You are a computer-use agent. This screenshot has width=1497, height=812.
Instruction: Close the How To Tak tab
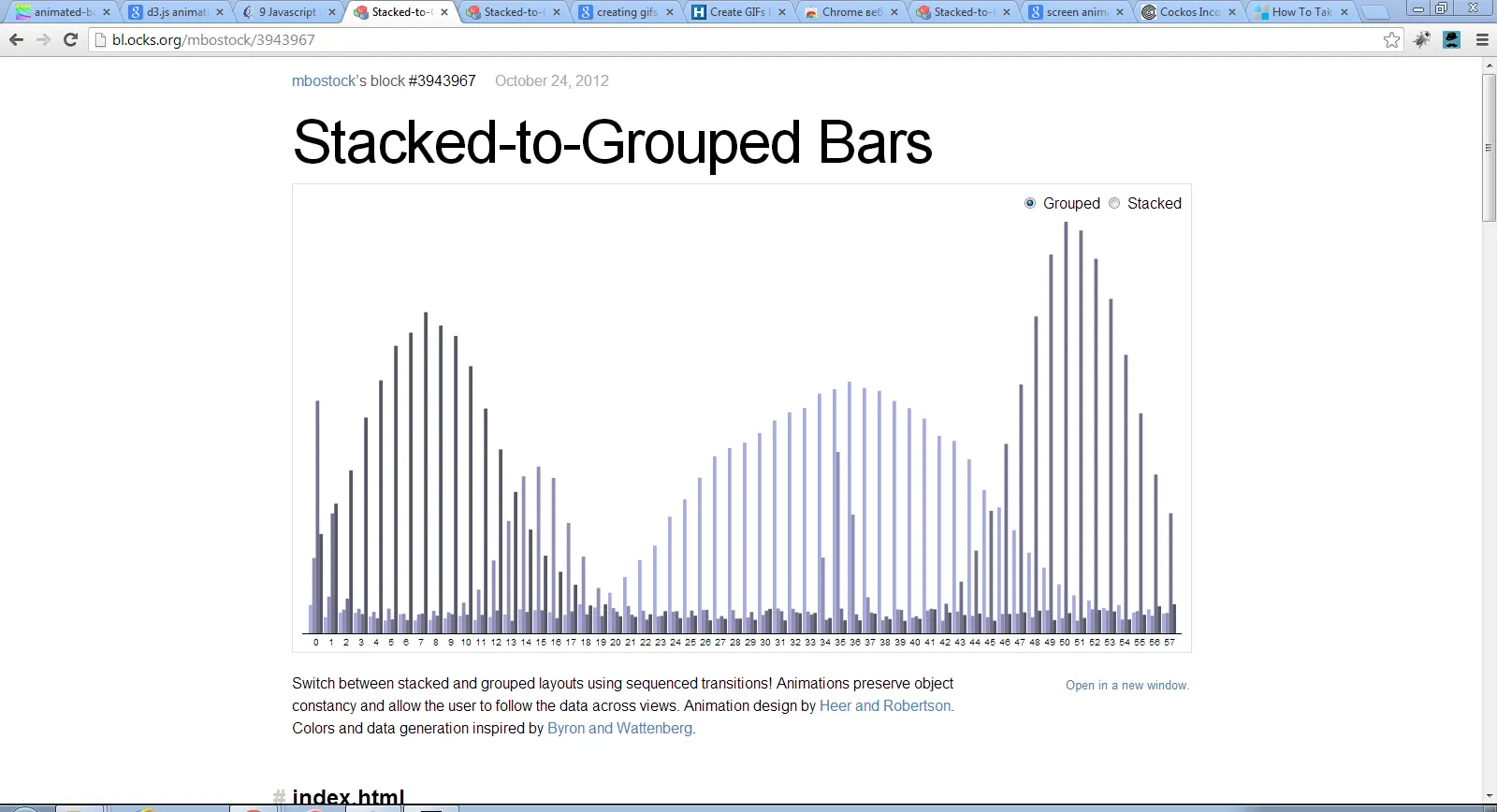(x=1344, y=12)
